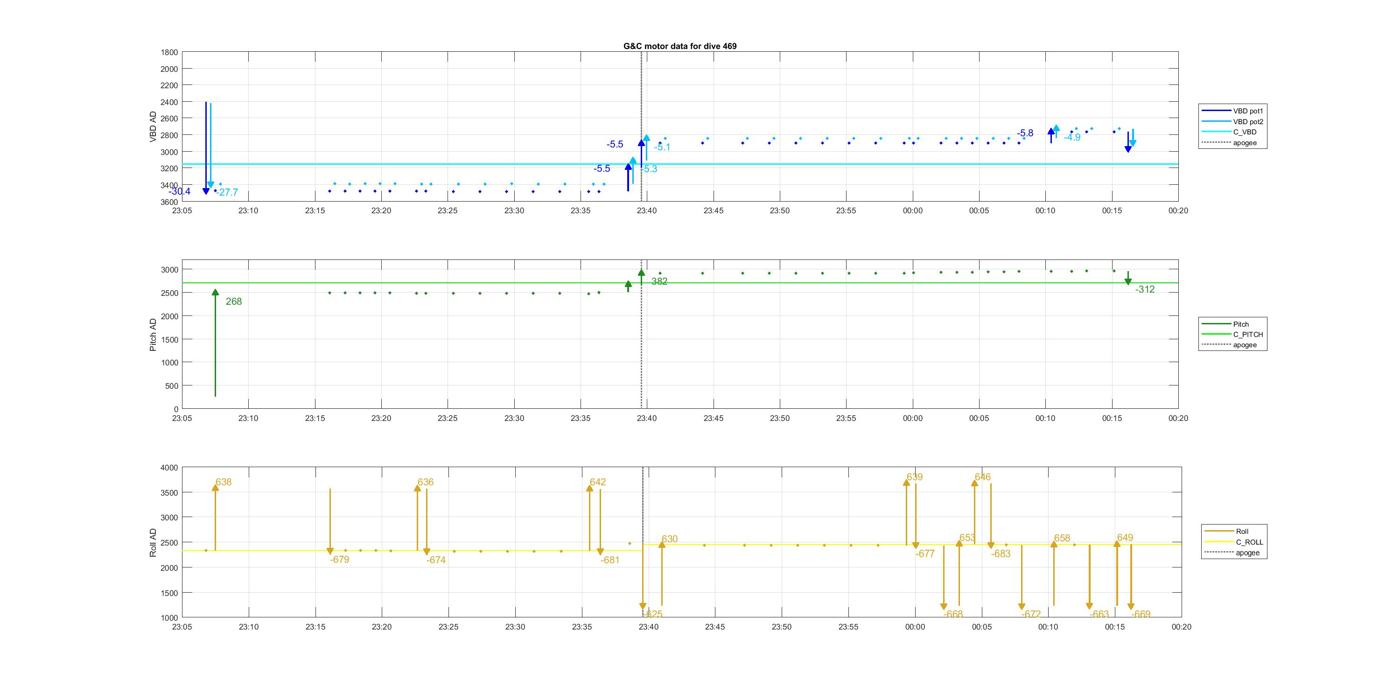Click the roll arrow labeled 638
1400x693 pixels.
[x=215, y=516]
